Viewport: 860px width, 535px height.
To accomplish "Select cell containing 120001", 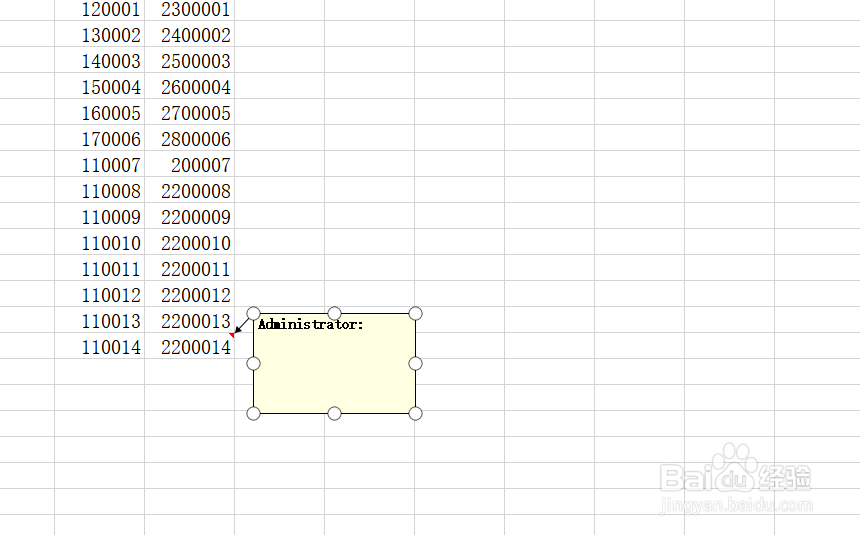I will click(x=100, y=10).
